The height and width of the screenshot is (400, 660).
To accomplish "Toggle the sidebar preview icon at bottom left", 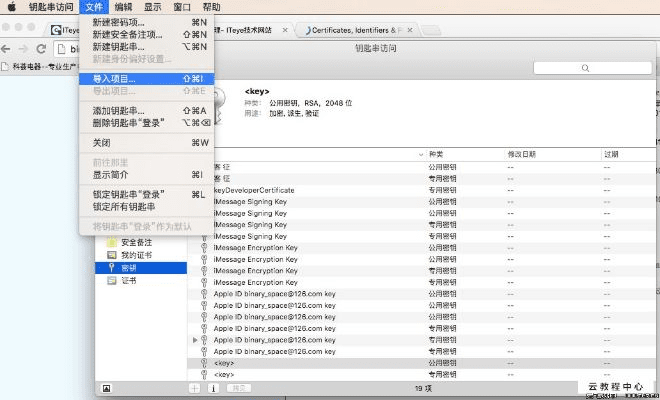I will click(x=107, y=387).
